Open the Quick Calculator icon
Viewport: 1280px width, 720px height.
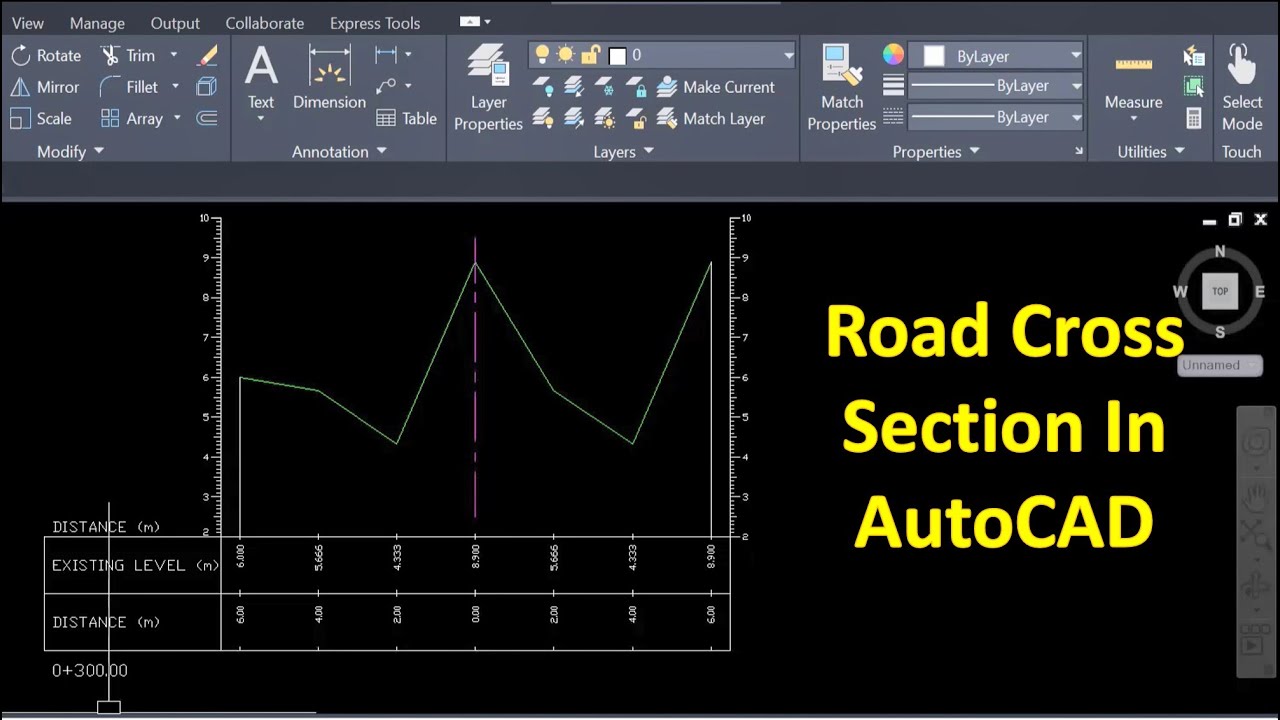click(x=1193, y=118)
